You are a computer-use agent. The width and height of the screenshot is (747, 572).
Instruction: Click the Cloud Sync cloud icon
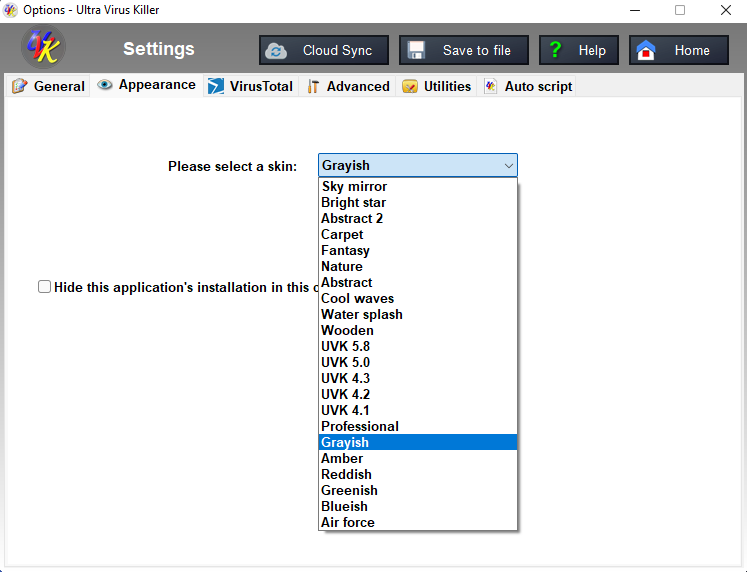(x=276, y=50)
